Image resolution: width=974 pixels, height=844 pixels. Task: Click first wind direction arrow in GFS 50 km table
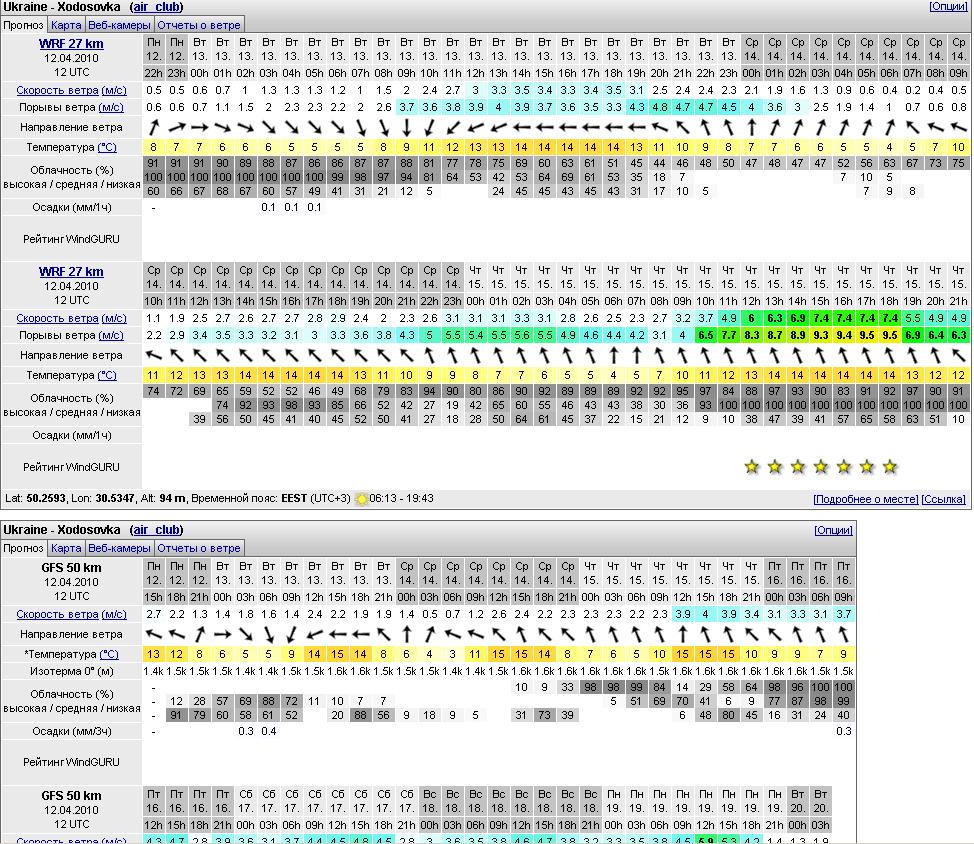154,635
